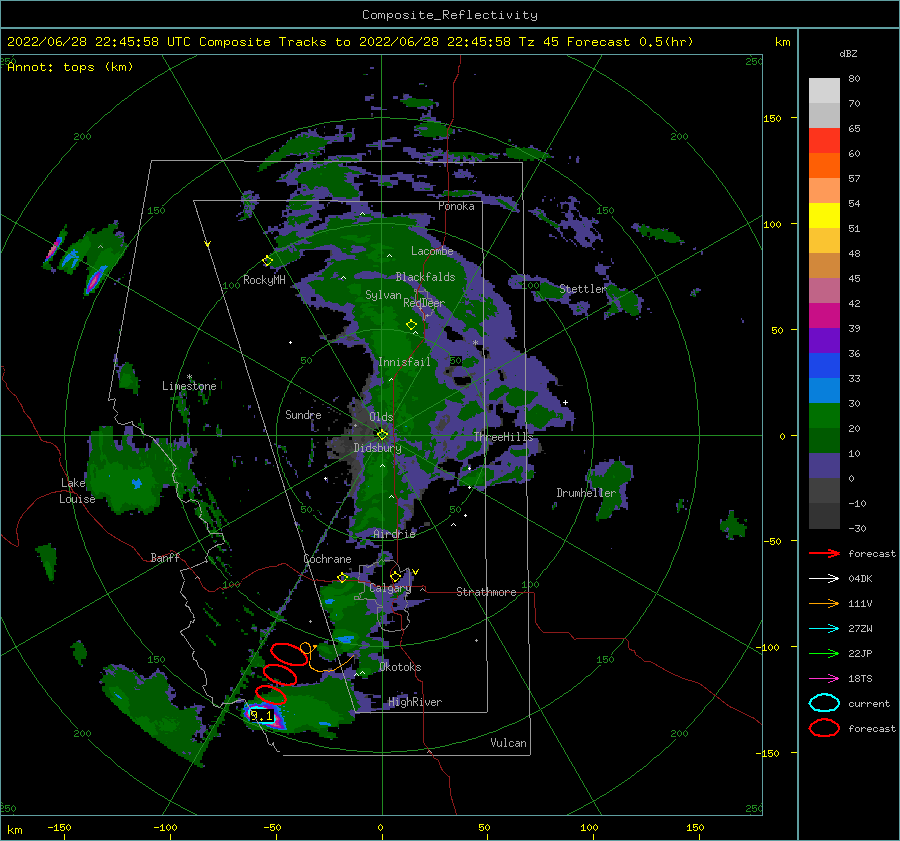Click the Innisfail town label

[404, 362]
